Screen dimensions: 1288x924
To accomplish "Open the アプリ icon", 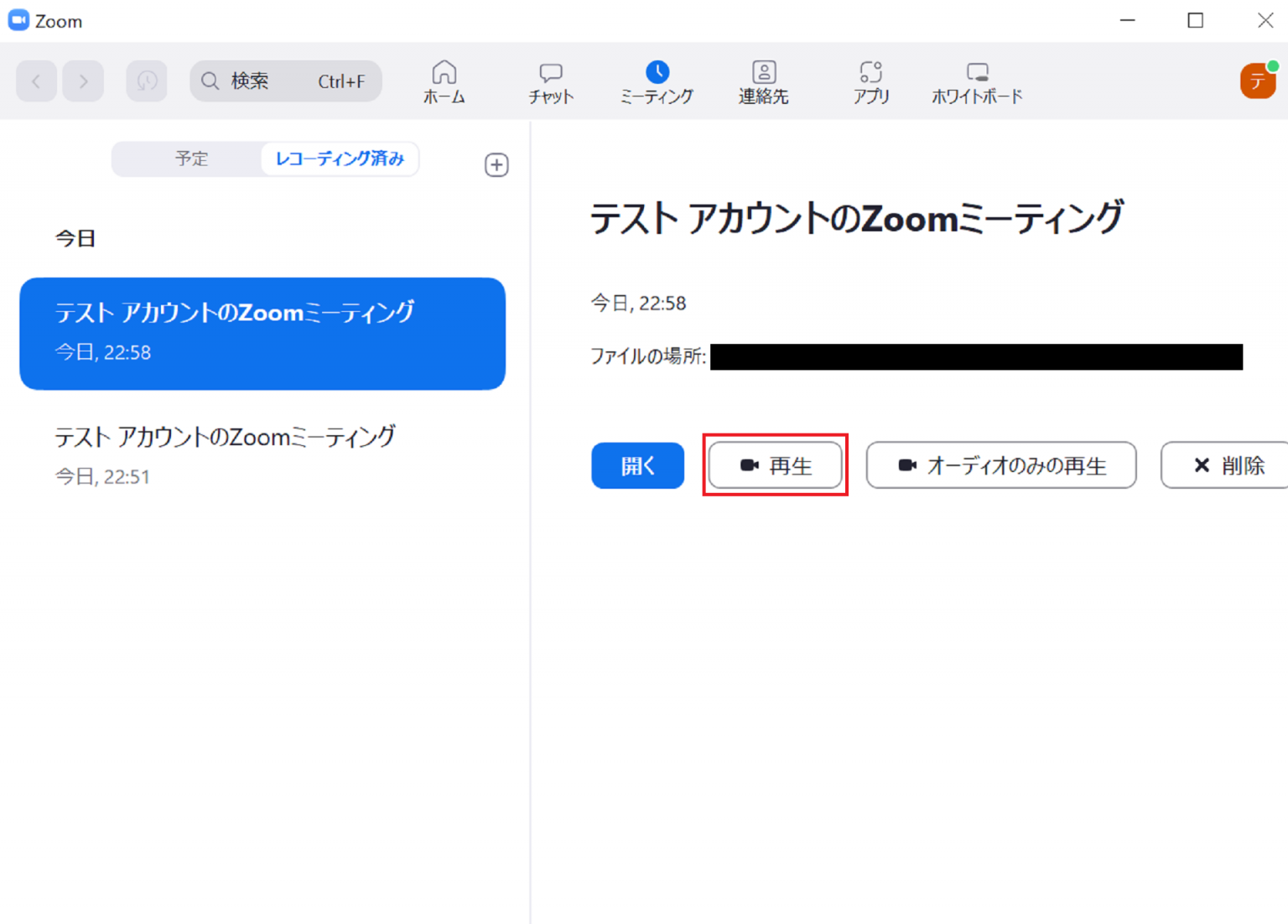I will 871,80.
